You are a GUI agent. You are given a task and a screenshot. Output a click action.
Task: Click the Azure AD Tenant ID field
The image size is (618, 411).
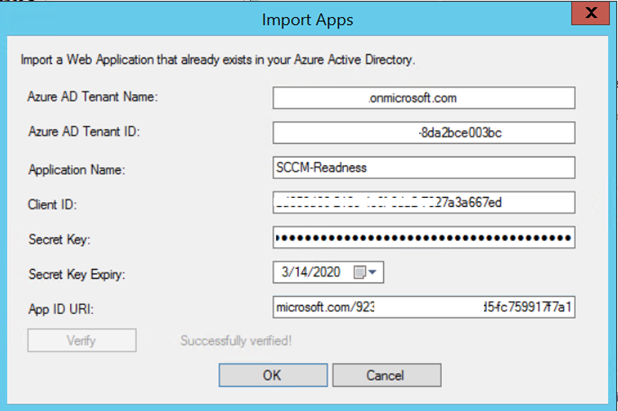tap(424, 132)
